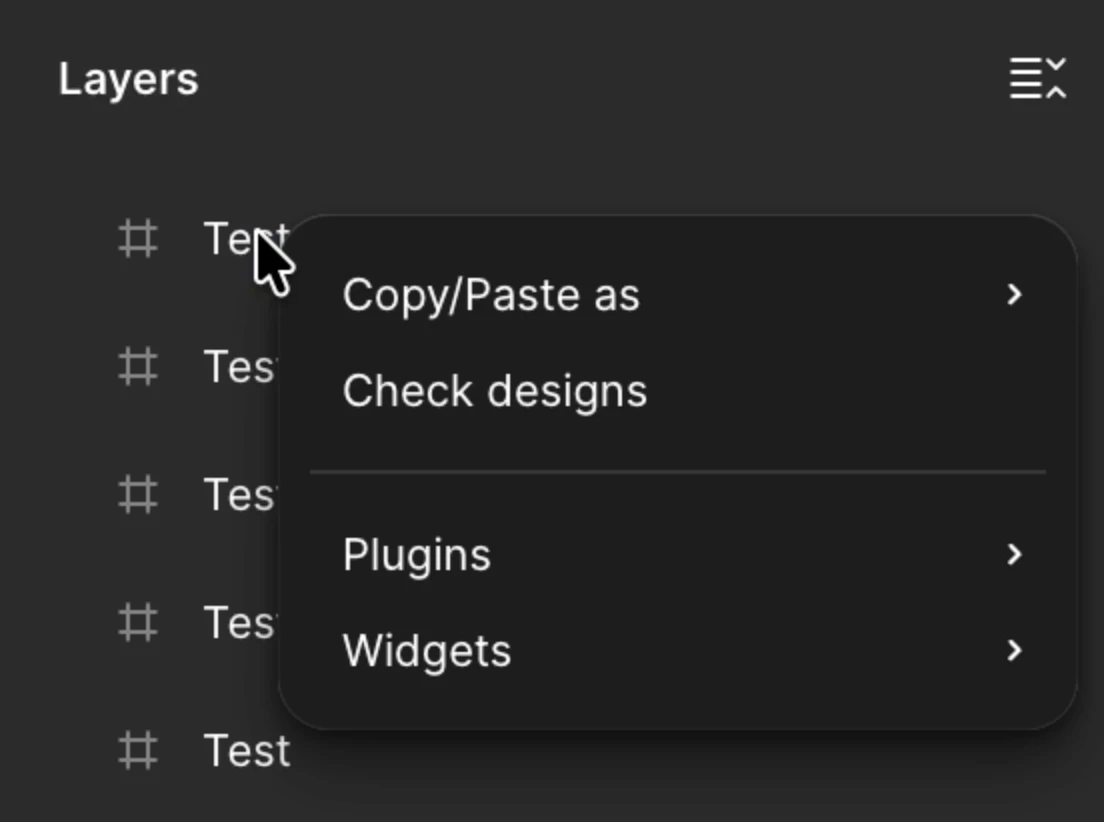Click the frame icon of fourth Test layer

coord(137,623)
